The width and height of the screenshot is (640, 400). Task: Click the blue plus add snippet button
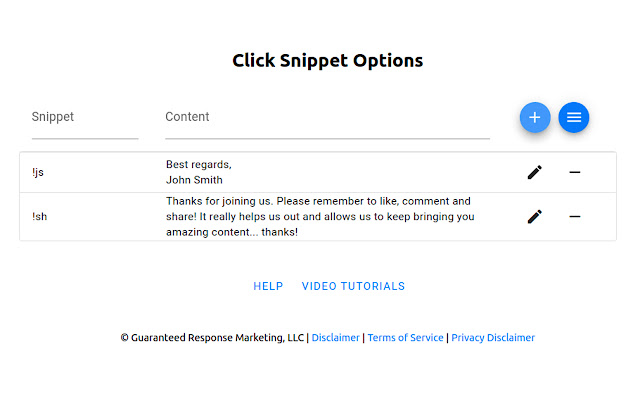pos(535,117)
